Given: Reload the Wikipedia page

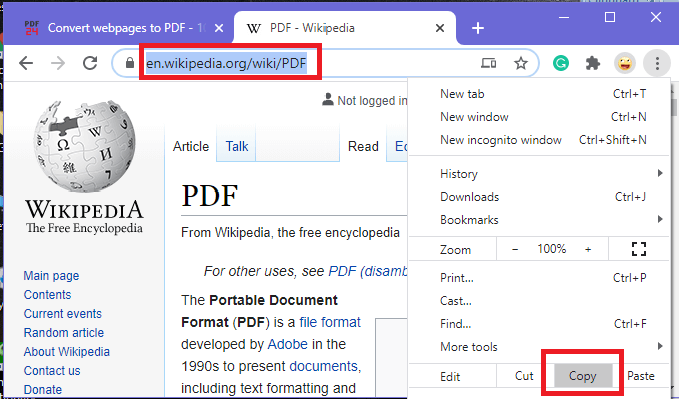Looking at the screenshot, I should coord(90,63).
